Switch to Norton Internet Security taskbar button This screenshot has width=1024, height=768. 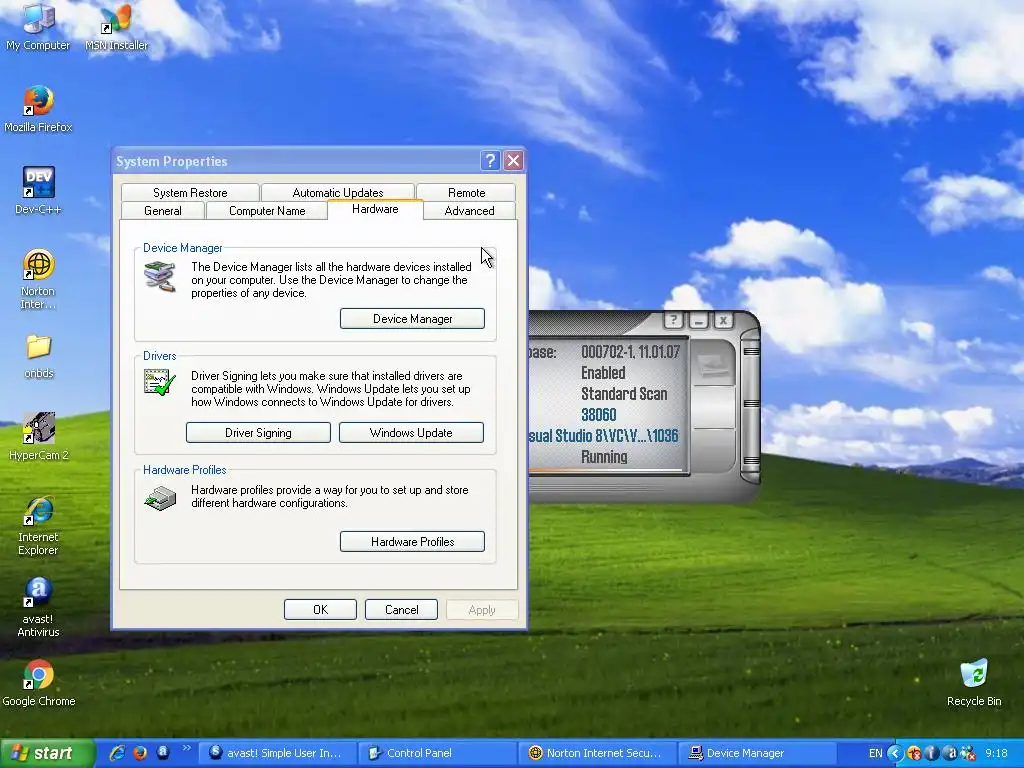coord(598,753)
